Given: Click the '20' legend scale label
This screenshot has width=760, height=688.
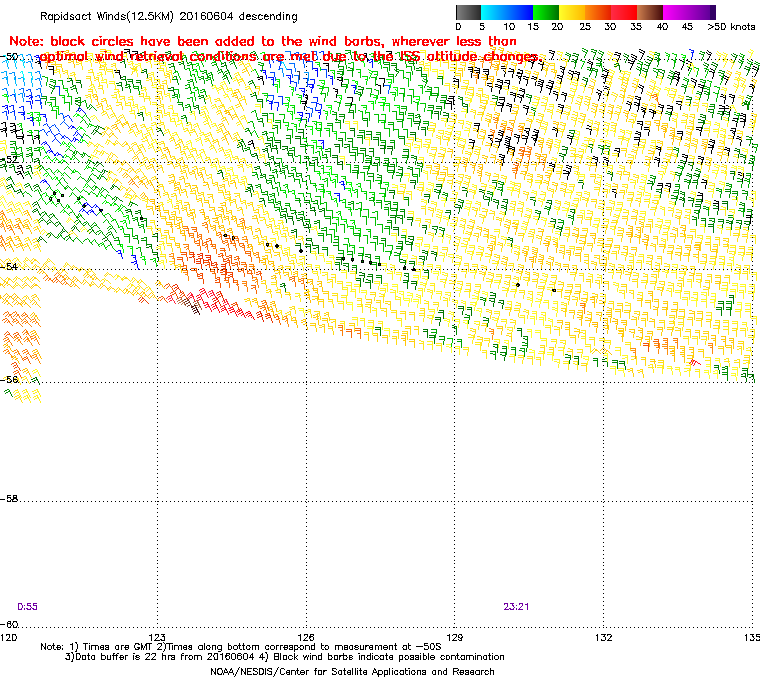Looking at the screenshot, I should click(558, 27).
